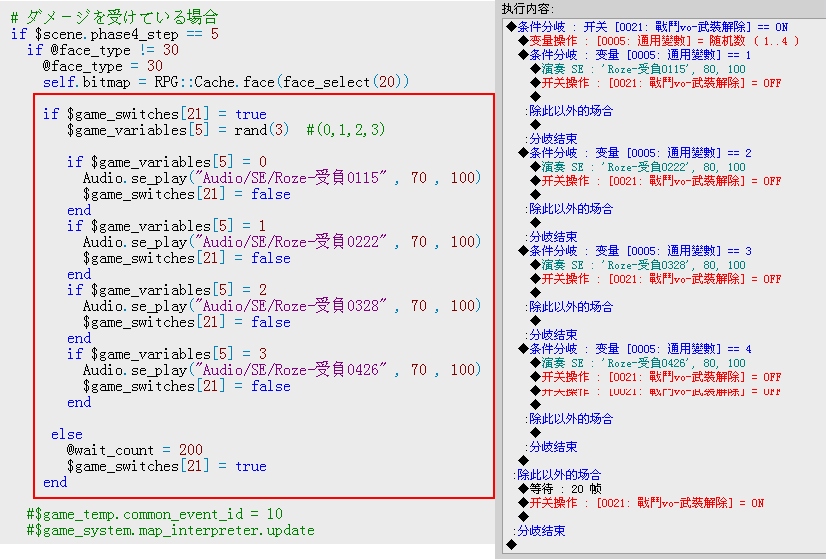Click the Audio.se_play line for Roze-受負0426
Screen dimensions: 826x559
(282, 369)
